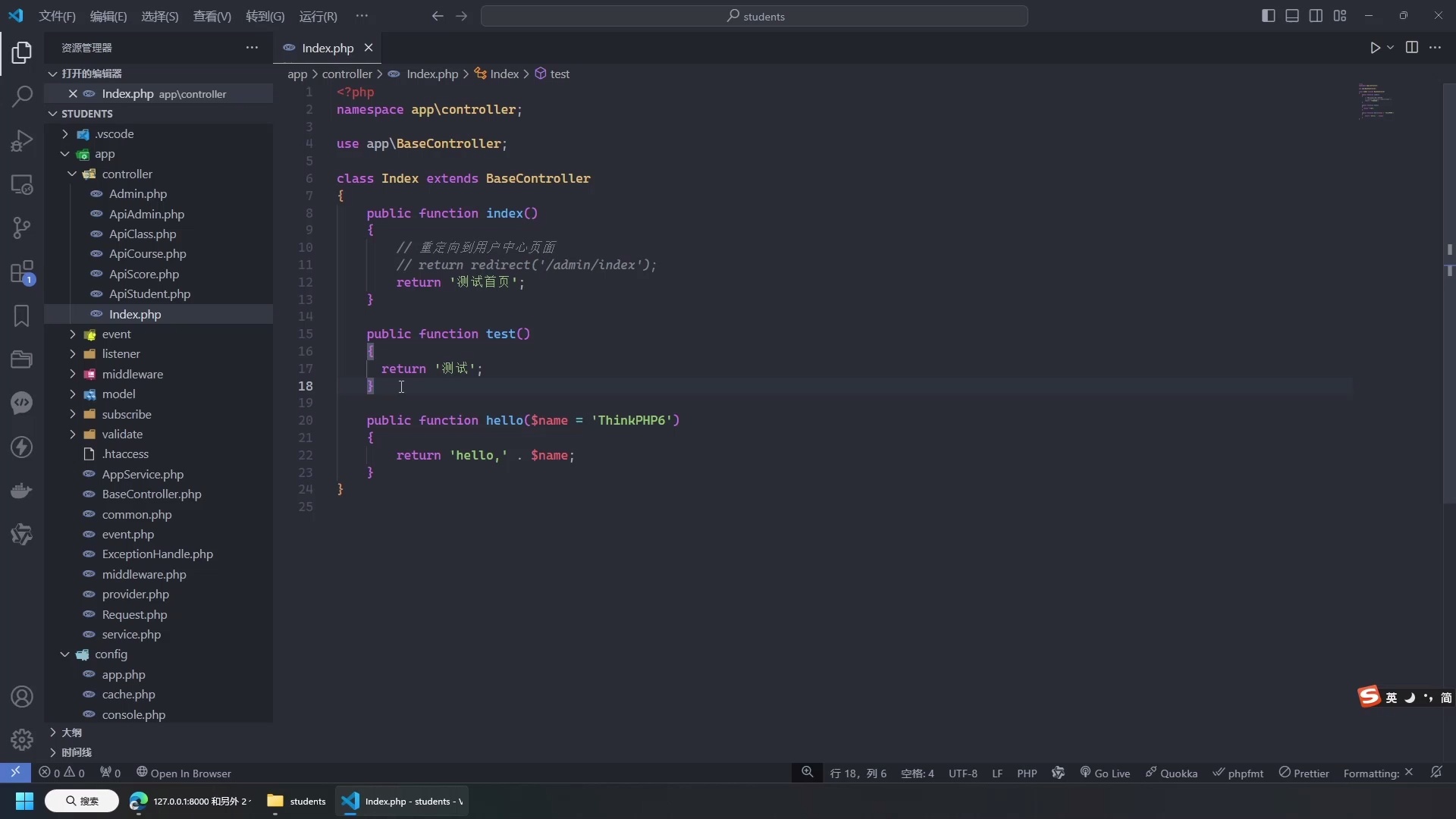Switch Sogou input method to English

(1392, 697)
